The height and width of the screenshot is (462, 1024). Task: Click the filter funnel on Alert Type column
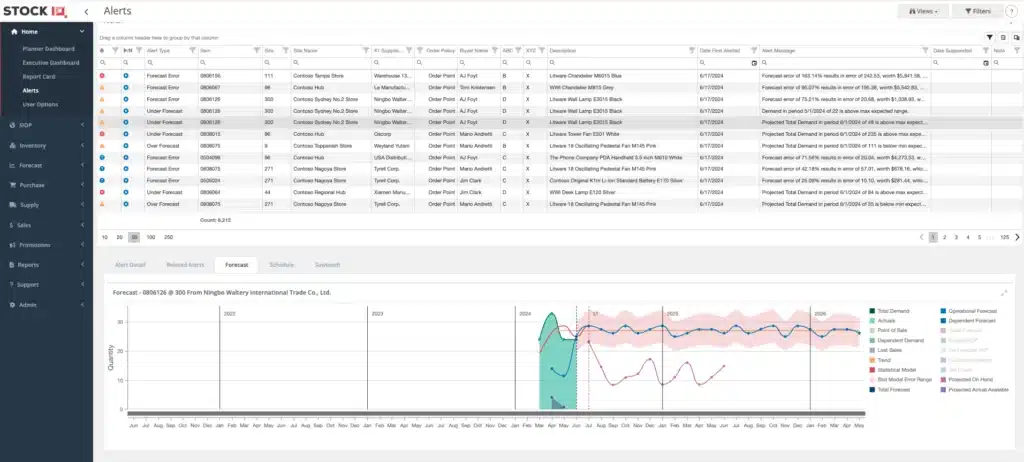192,50
